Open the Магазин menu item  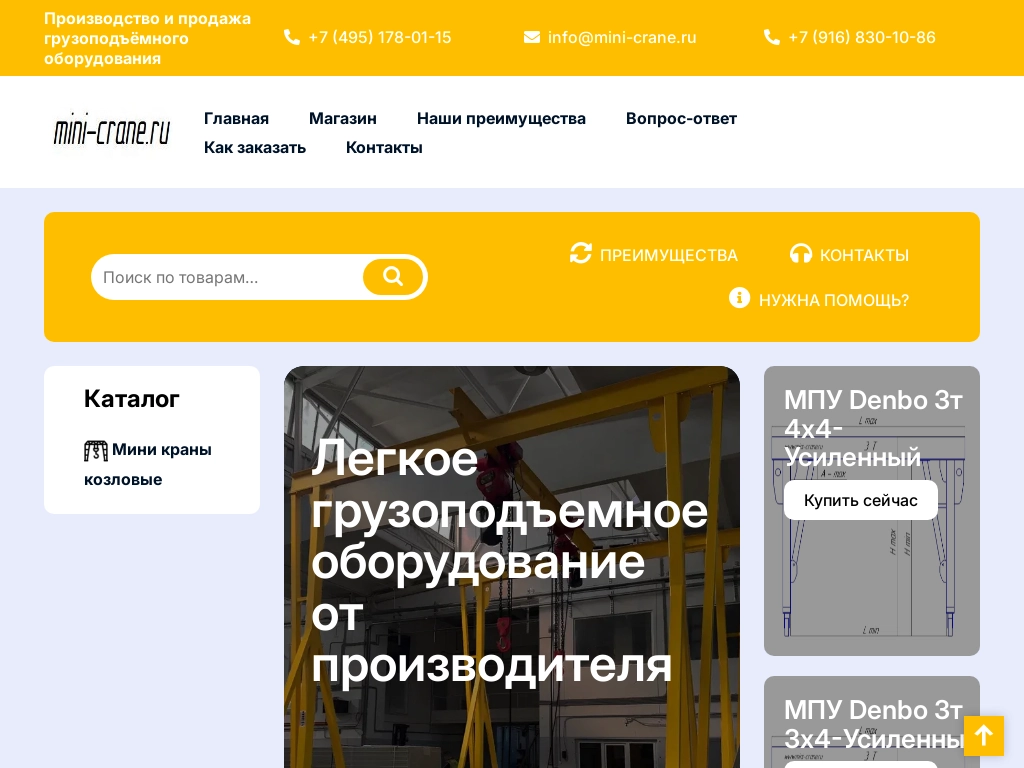pos(343,118)
